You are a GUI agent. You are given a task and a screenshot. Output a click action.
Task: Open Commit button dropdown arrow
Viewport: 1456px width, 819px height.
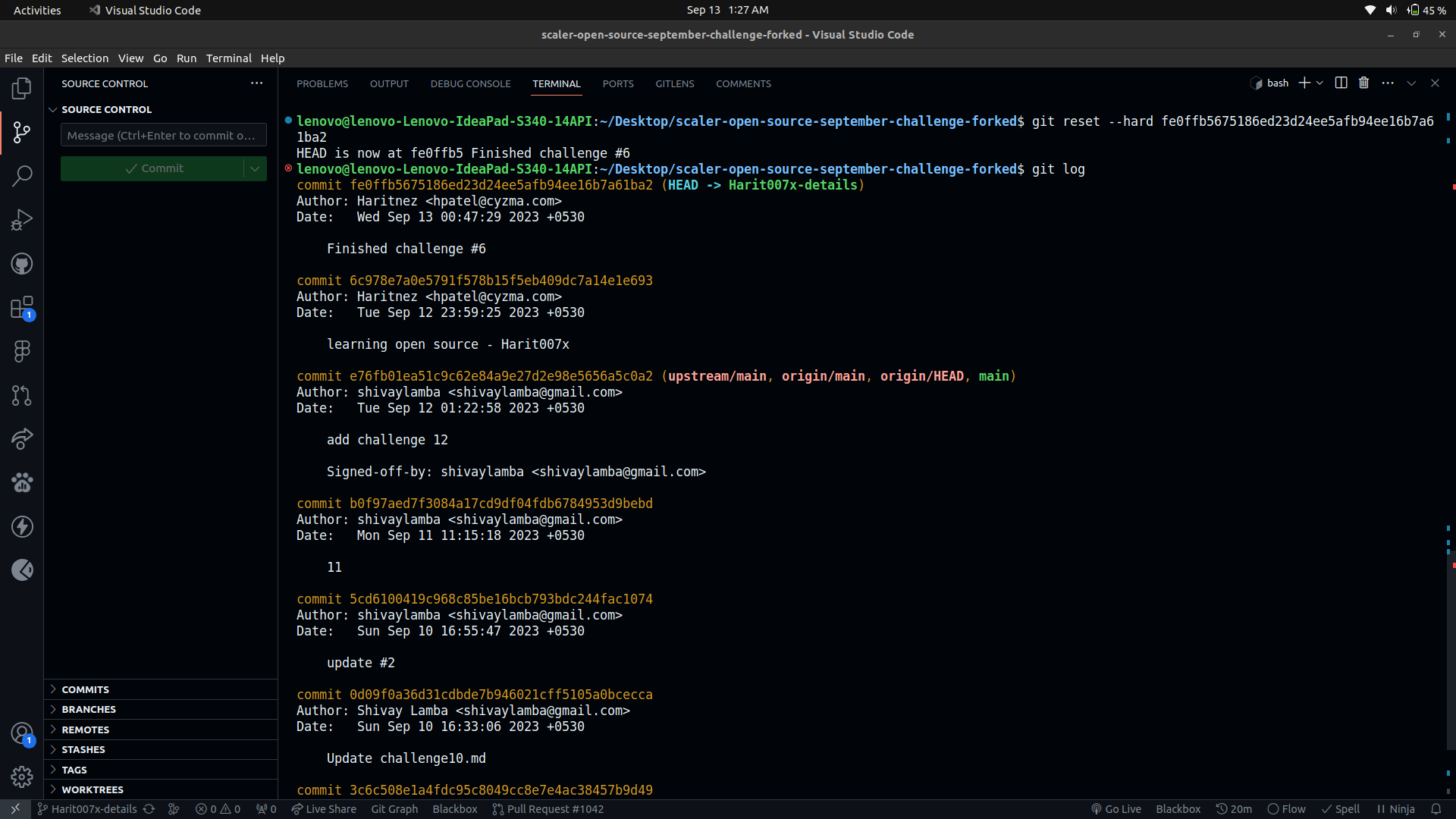click(x=255, y=168)
